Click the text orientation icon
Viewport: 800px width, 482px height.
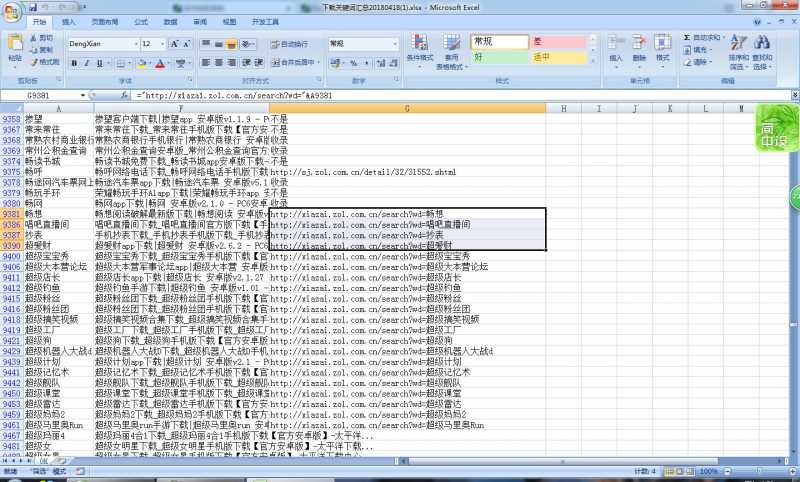point(247,44)
